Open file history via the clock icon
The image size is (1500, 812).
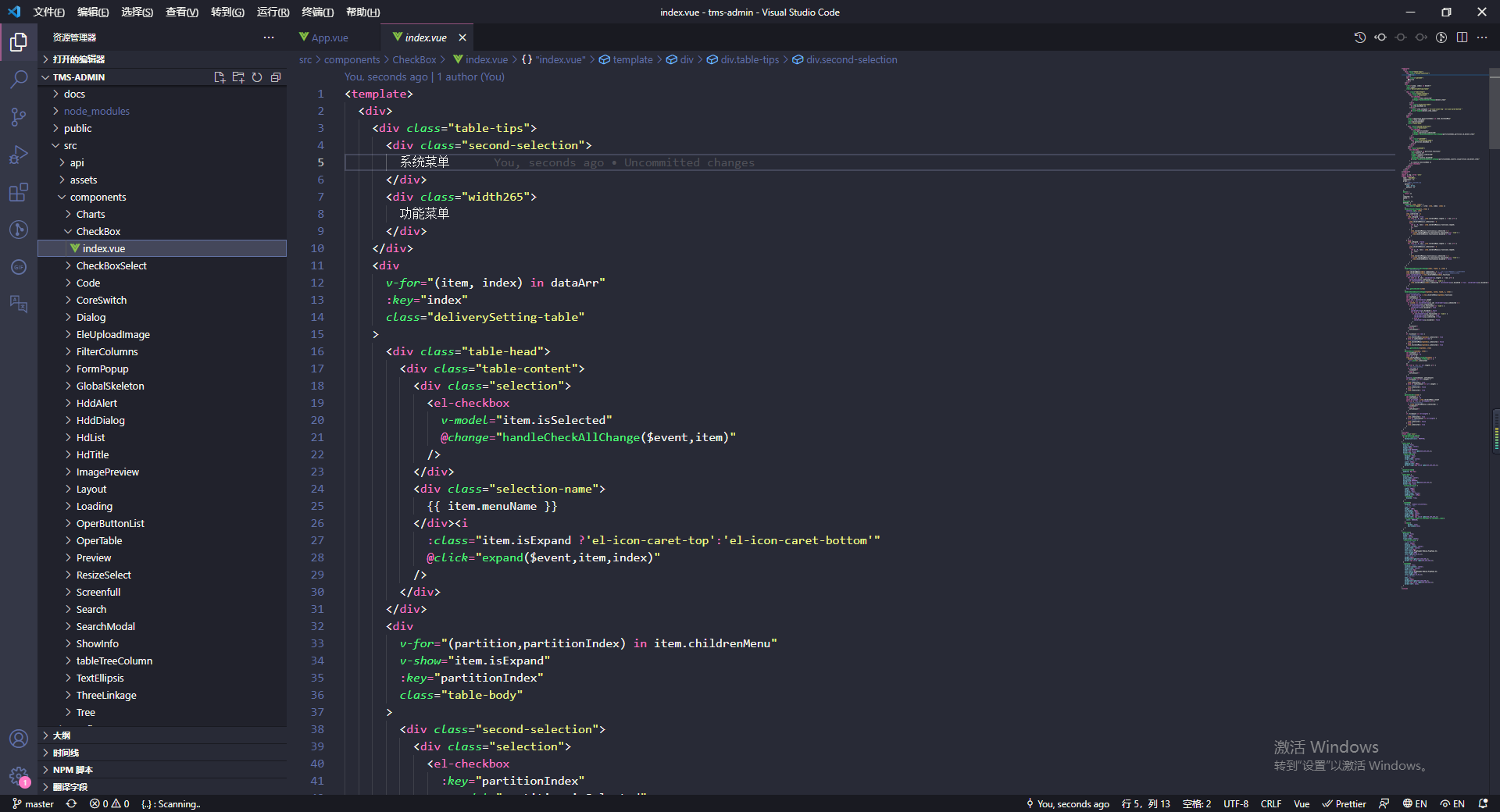[x=1360, y=37]
